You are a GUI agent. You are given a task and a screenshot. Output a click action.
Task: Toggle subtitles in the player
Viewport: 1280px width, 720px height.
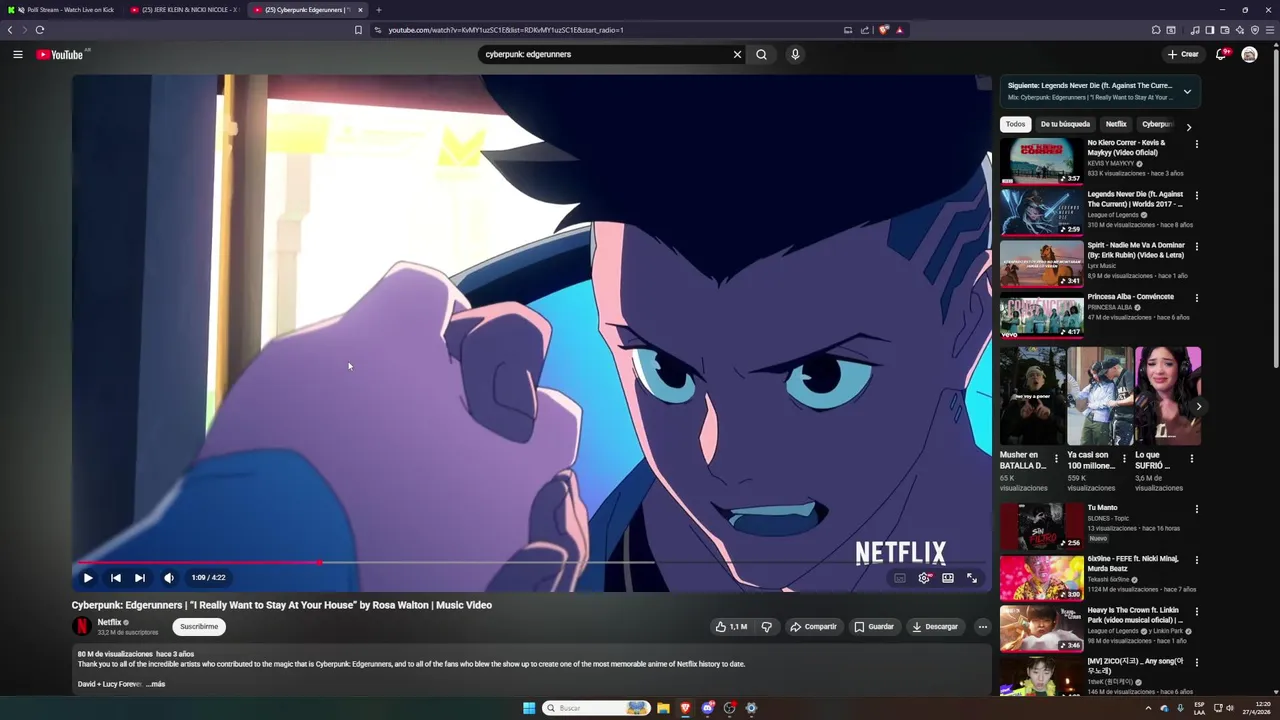coord(899,577)
